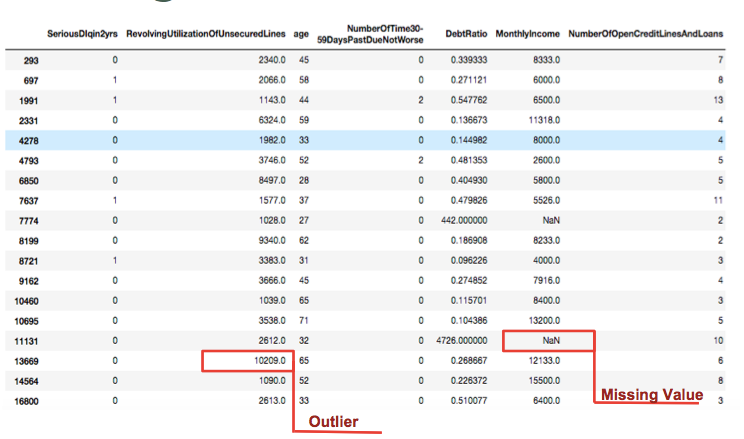Click row index 2331
Viewport: 744px width, 439px height.
coord(28,121)
